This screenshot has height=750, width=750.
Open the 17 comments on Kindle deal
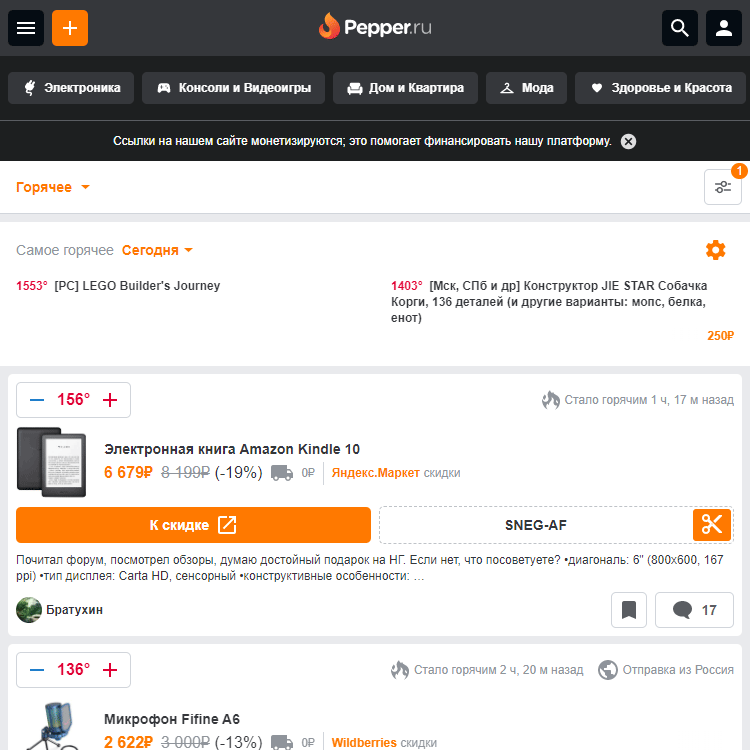tap(694, 610)
